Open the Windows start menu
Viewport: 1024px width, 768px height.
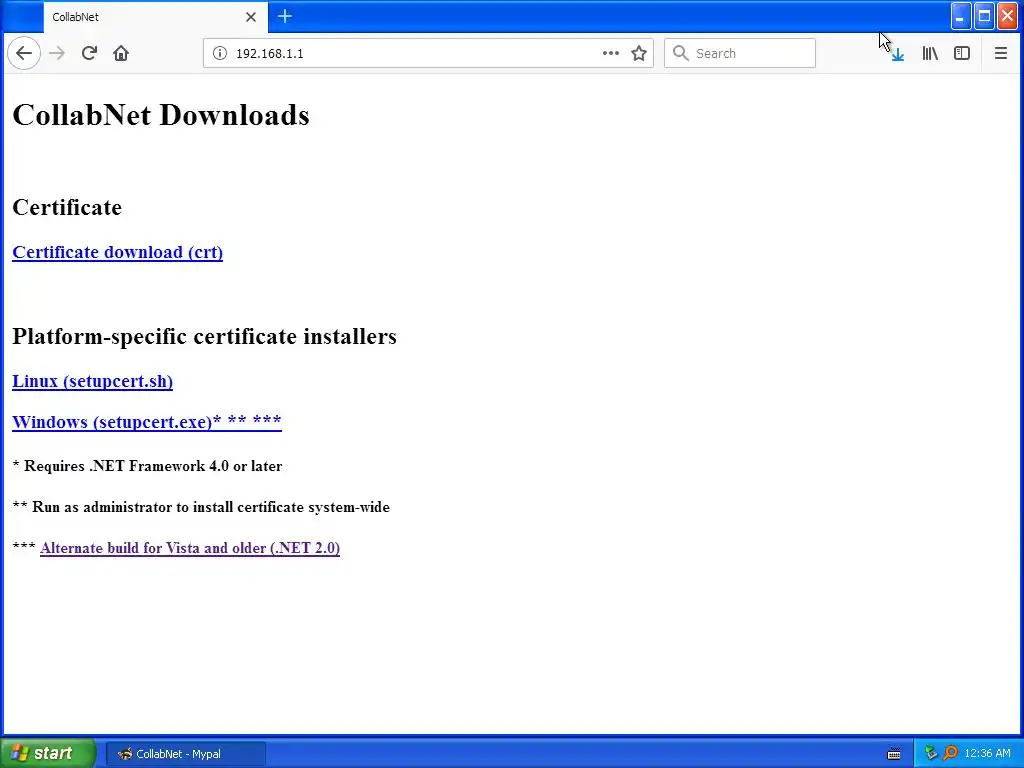tap(47, 753)
